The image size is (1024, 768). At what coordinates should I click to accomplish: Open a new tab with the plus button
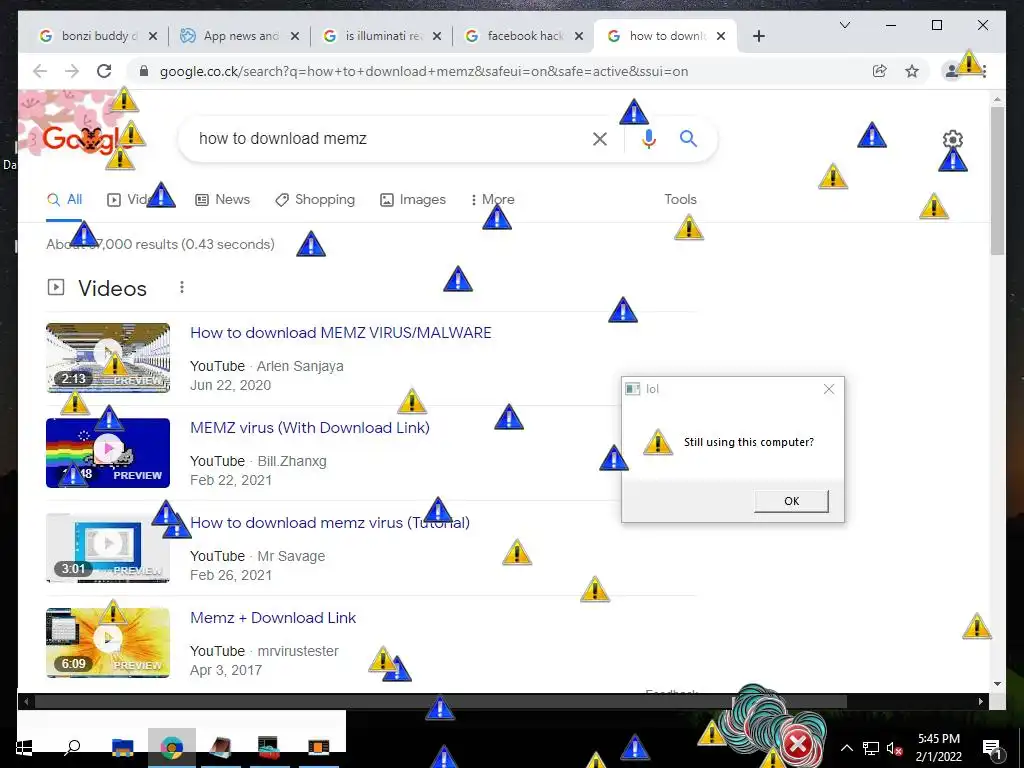click(758, 36)
